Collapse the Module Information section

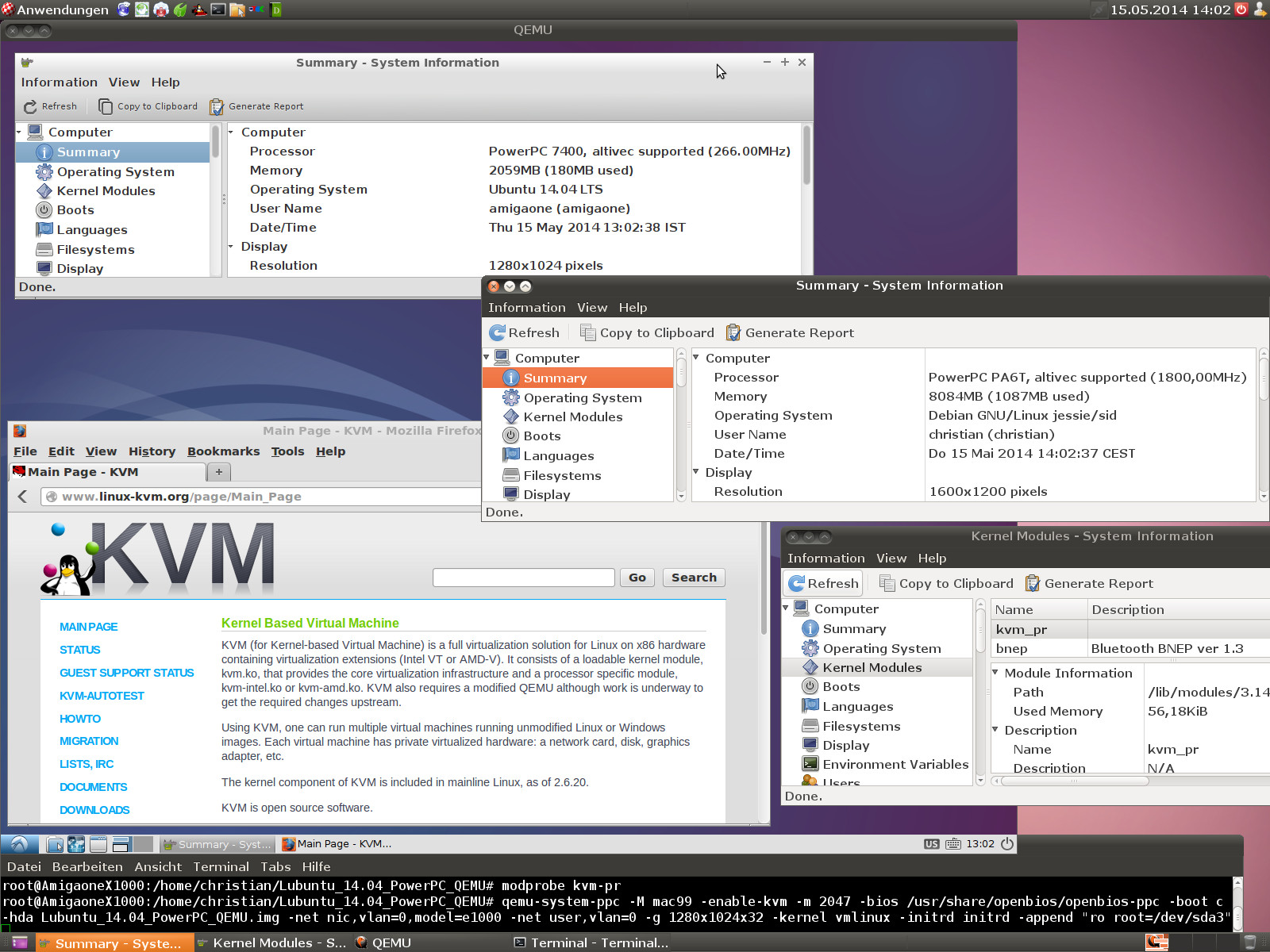[995, 673]
